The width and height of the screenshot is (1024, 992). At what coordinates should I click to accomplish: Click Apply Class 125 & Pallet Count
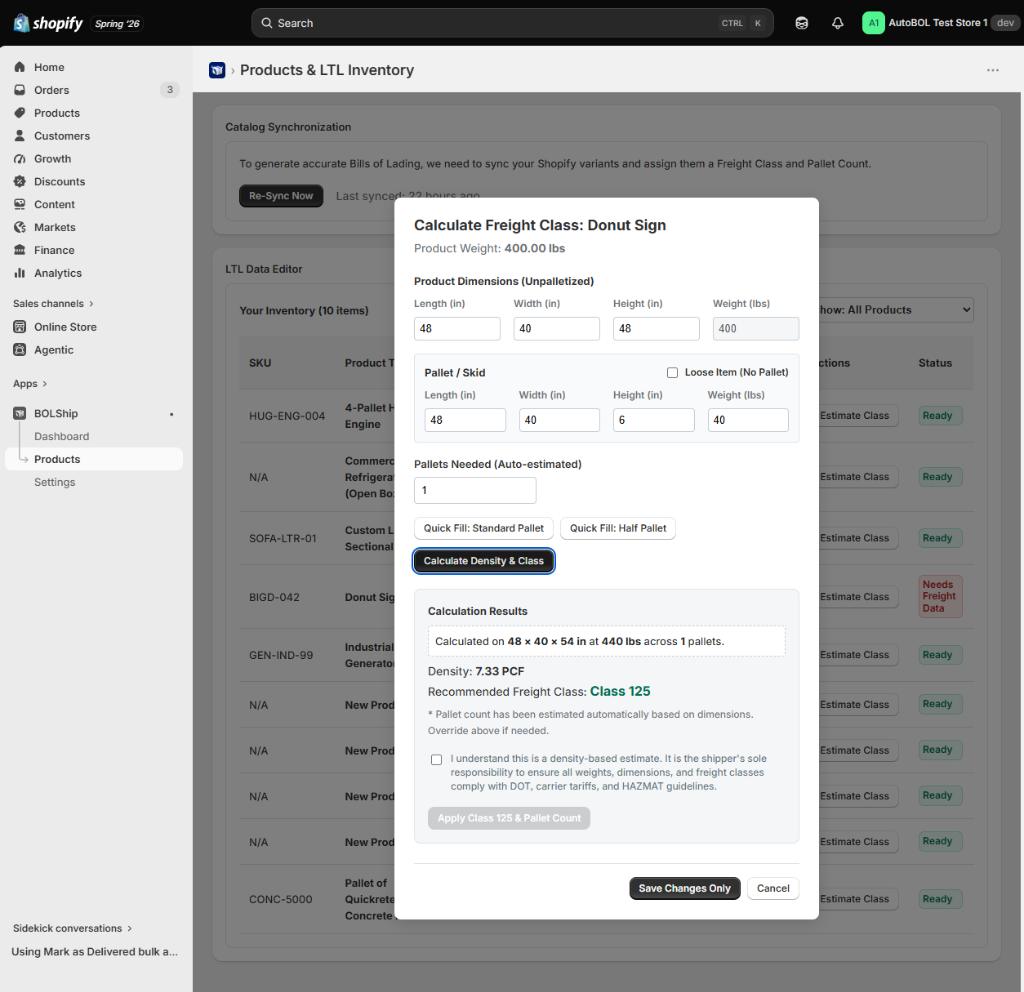tap(509, 818)
